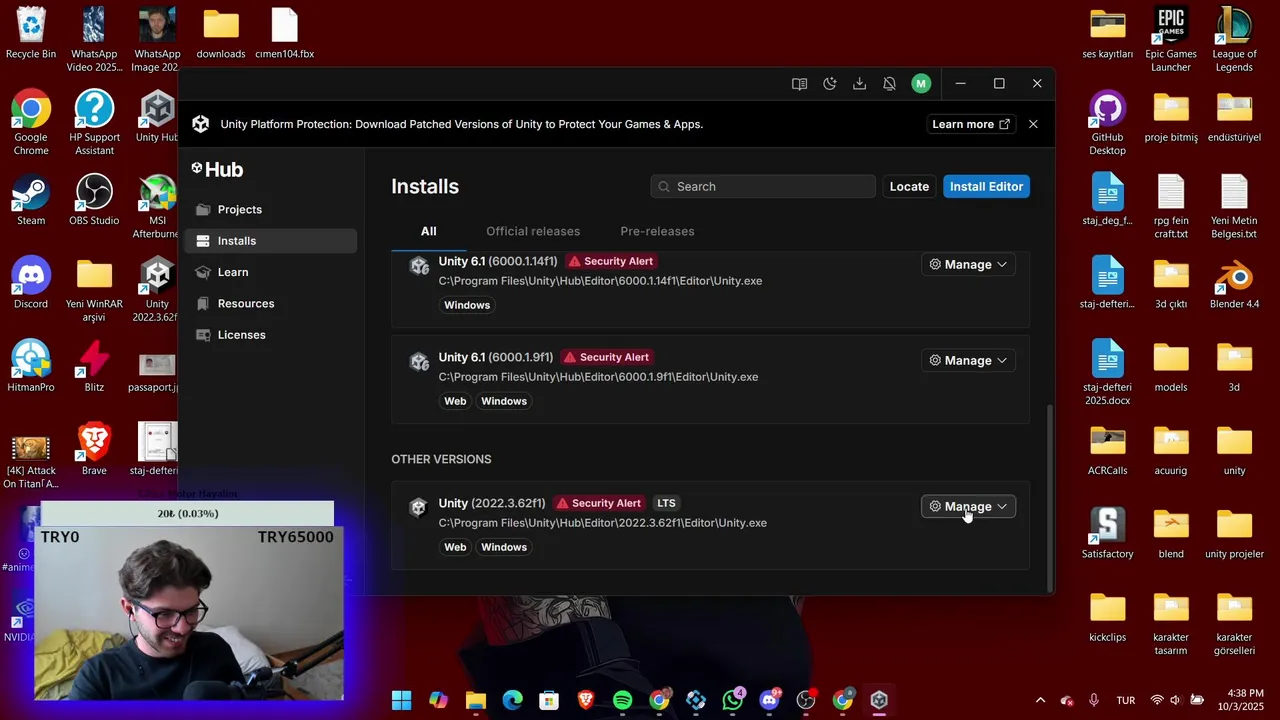Click the Search installs field
This screenshot has width=1280, height=720.
click(x=763, y=186)
